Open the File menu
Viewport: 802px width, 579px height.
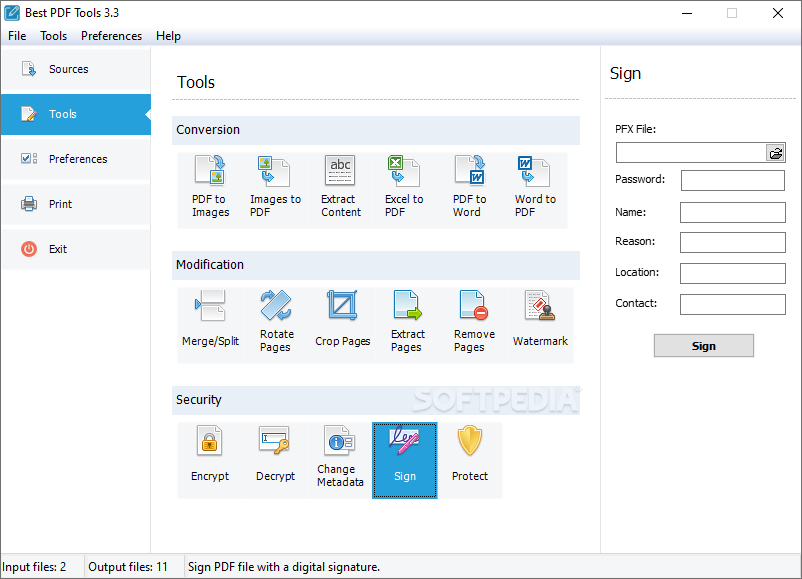click(17, 36)
